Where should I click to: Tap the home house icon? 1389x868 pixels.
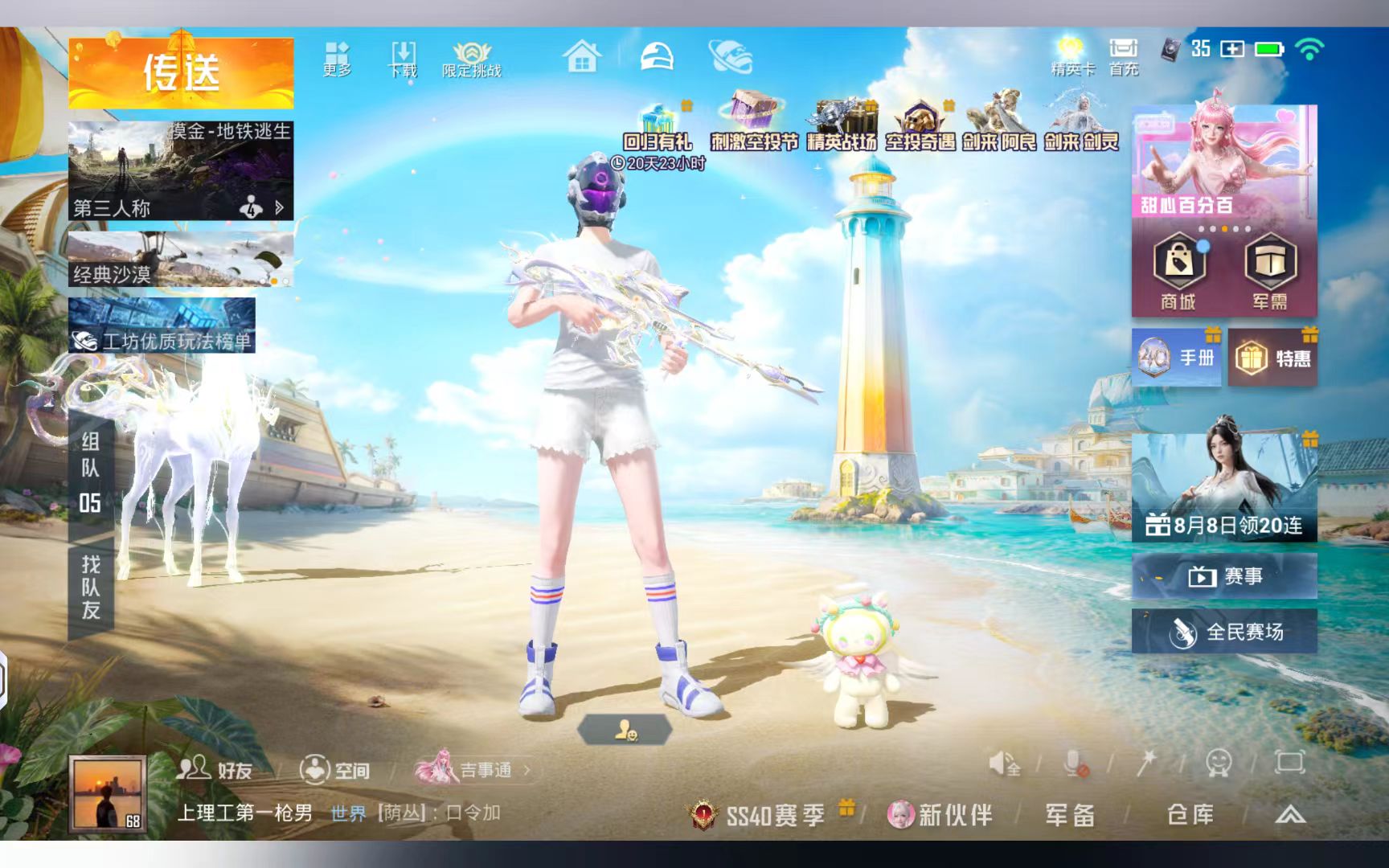click(582, 56)
